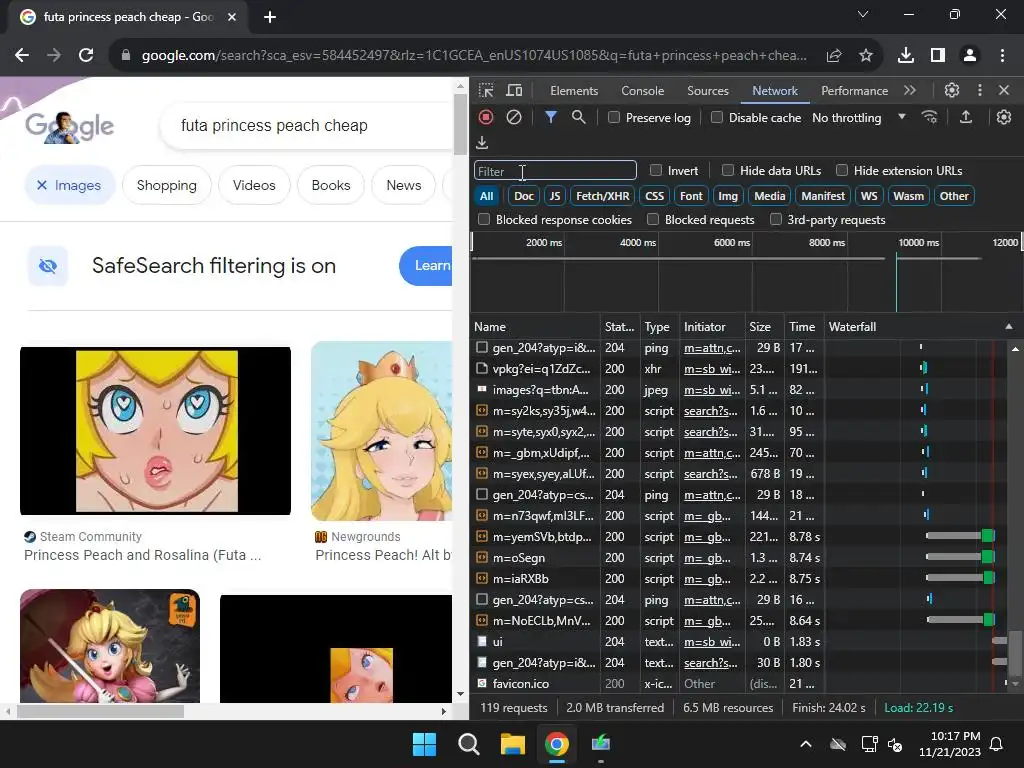The image size is (1024, 768).
Task: Select the Fetch/XHR filter type
Action: (603, 196)
